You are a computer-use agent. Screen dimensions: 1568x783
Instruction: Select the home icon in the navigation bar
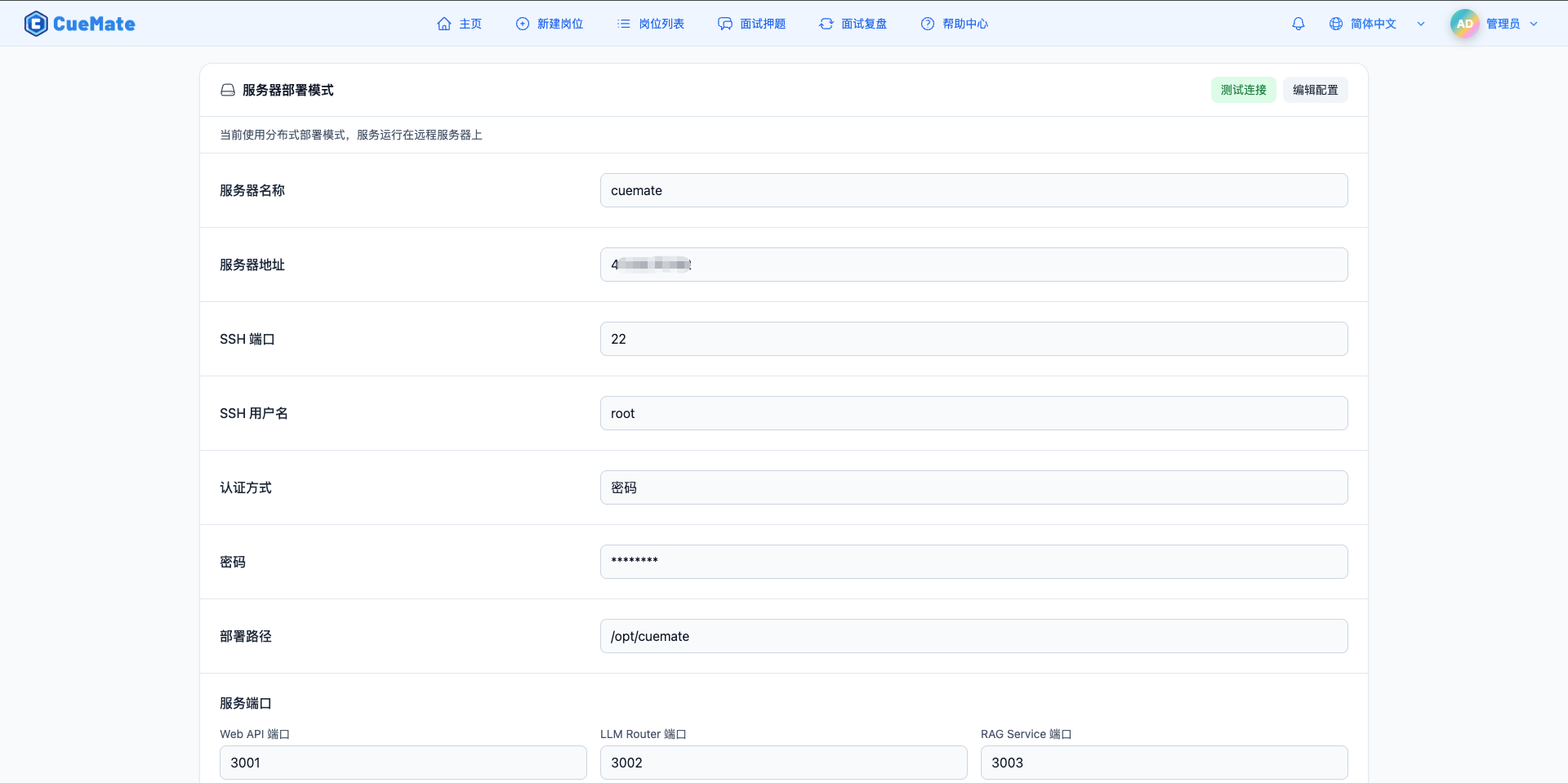click(443, 24)
